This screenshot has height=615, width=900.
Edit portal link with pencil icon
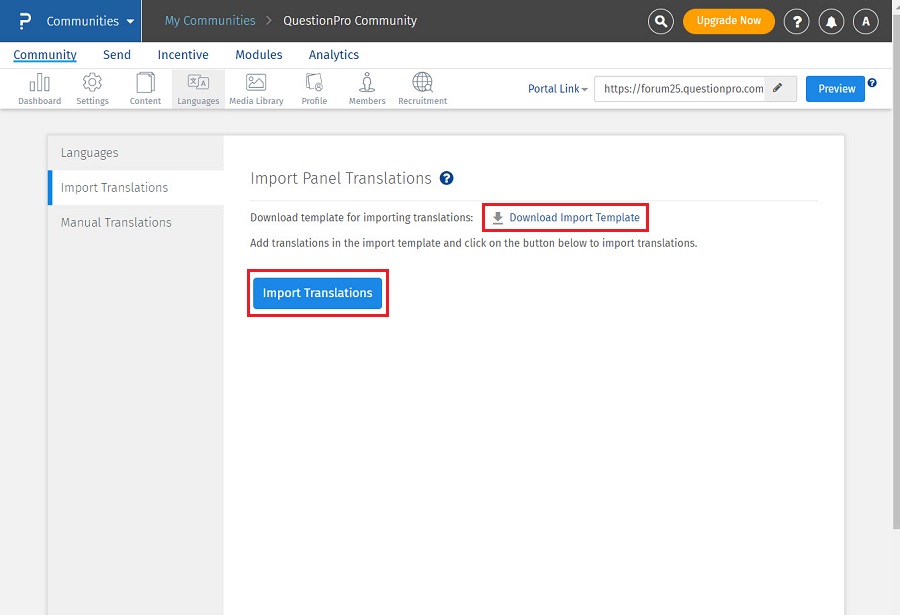point(778,88)
